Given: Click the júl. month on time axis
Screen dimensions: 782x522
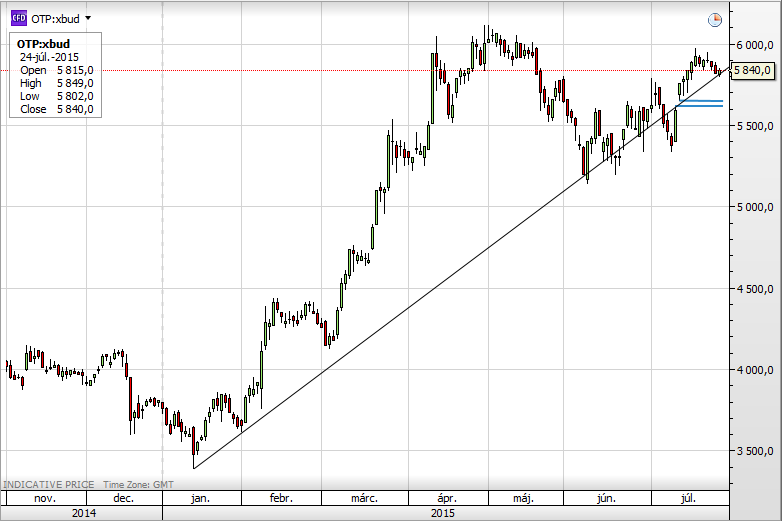Looking at the screenshot, I should click(x=688, y=498).
